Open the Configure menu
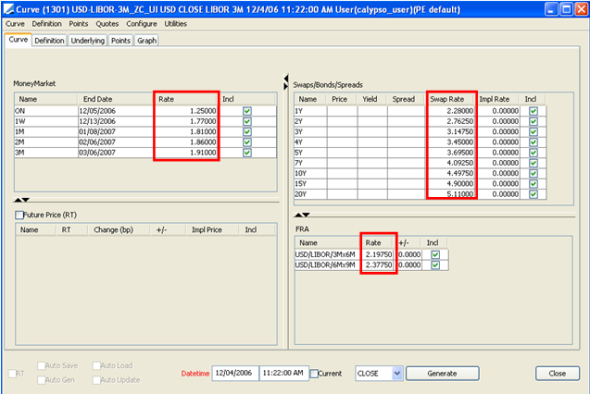 tap(141, 24)
